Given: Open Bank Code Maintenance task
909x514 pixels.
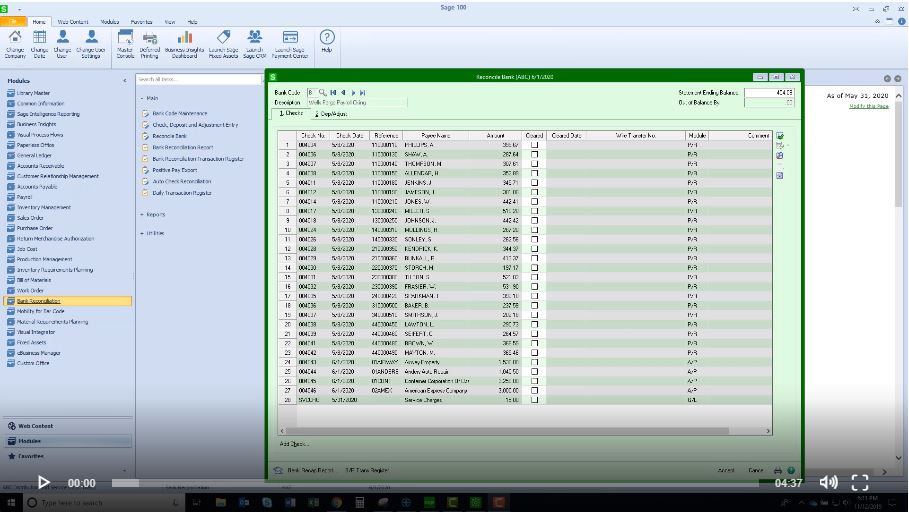Looking at the screenshot, I should (x=179, y=114).
